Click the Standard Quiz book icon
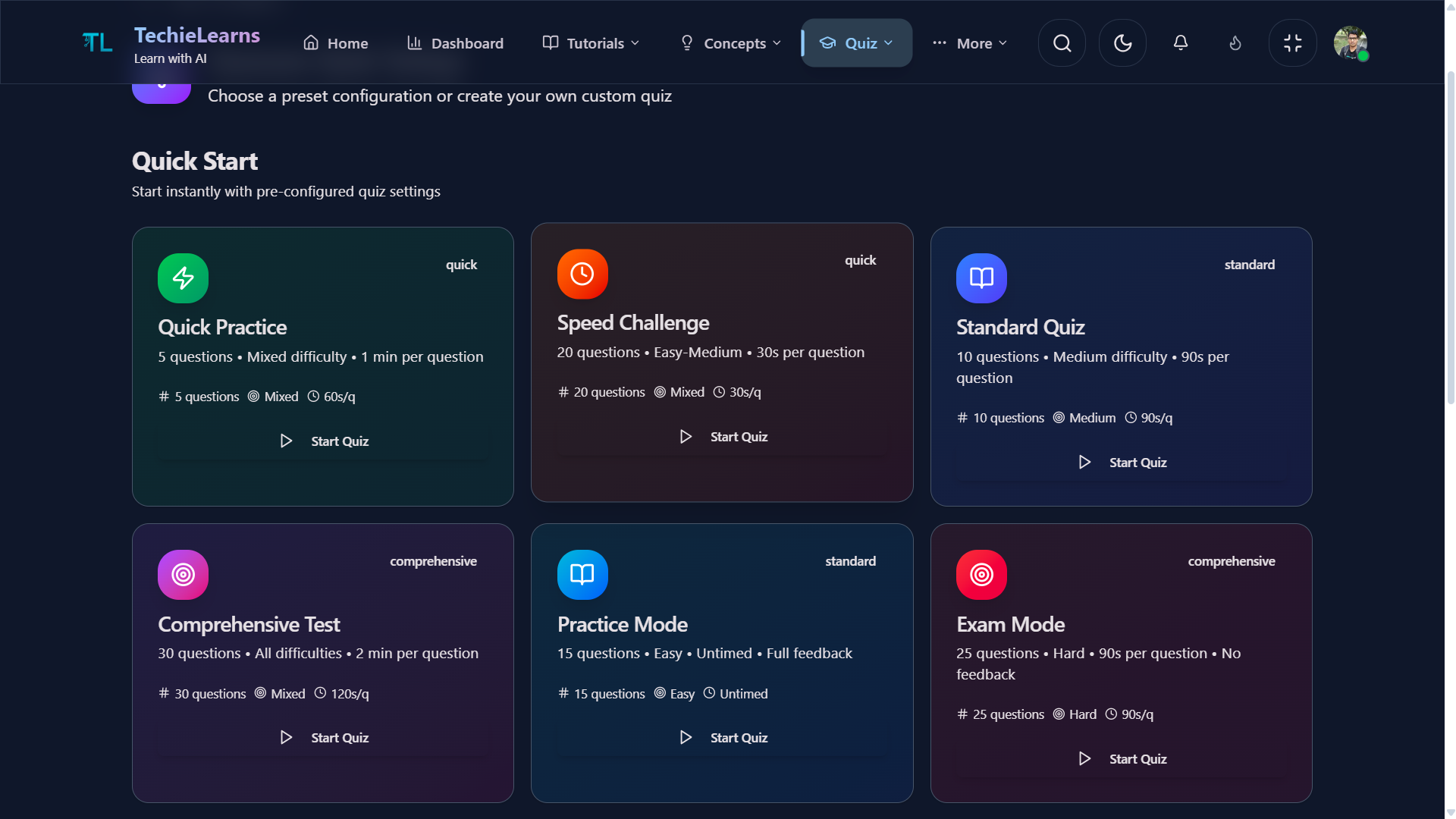 click(981, 278)
